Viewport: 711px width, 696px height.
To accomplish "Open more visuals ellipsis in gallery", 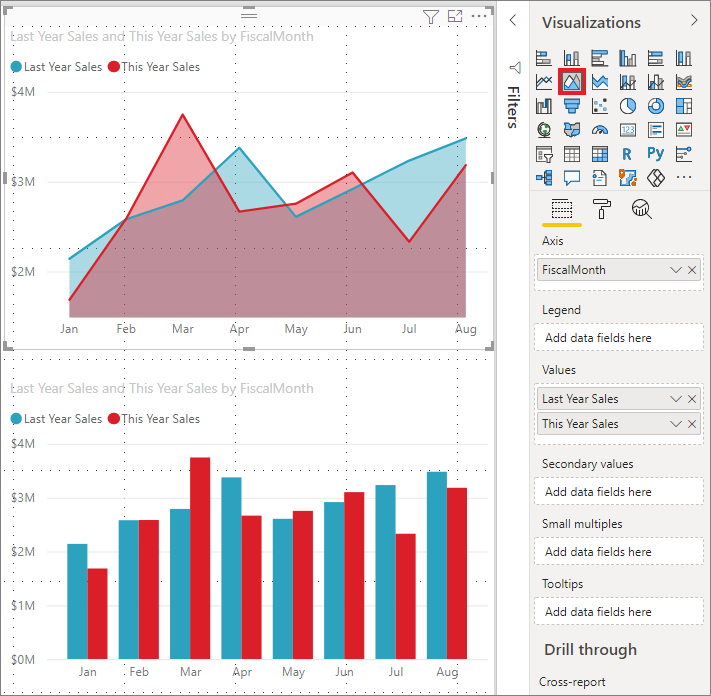I will click(x=684, y=177).
